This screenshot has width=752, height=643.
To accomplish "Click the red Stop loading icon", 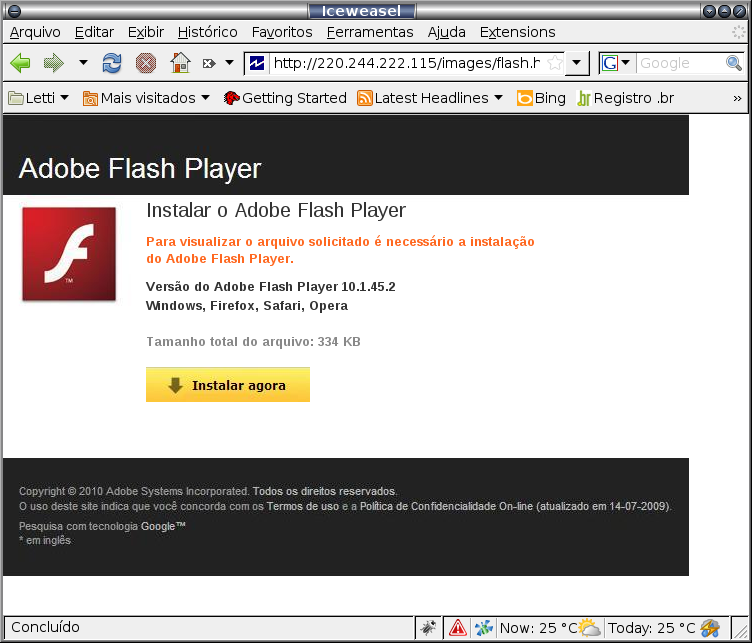I will point(146,63).
